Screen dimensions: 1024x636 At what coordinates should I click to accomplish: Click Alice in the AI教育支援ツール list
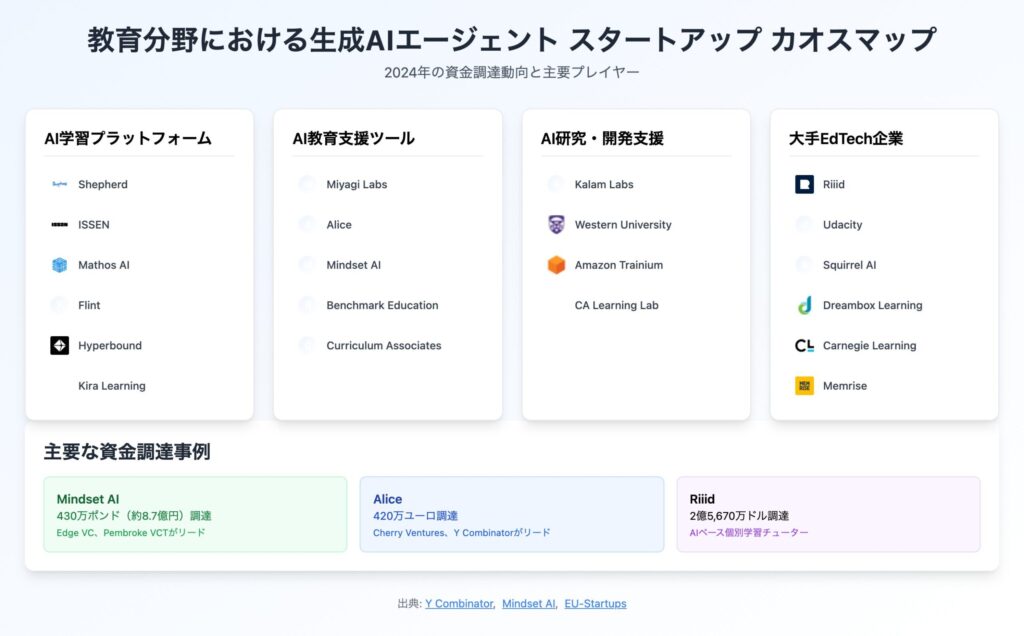click(339, 225)
